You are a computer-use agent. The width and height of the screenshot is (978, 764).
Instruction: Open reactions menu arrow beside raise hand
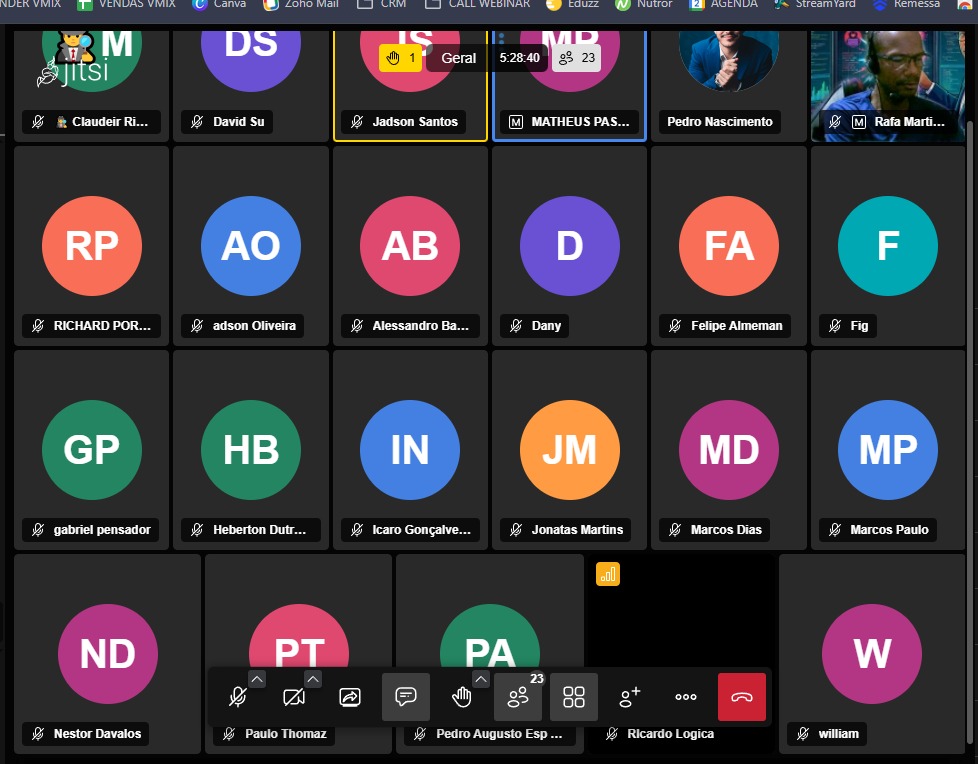(x=481, y=680)
